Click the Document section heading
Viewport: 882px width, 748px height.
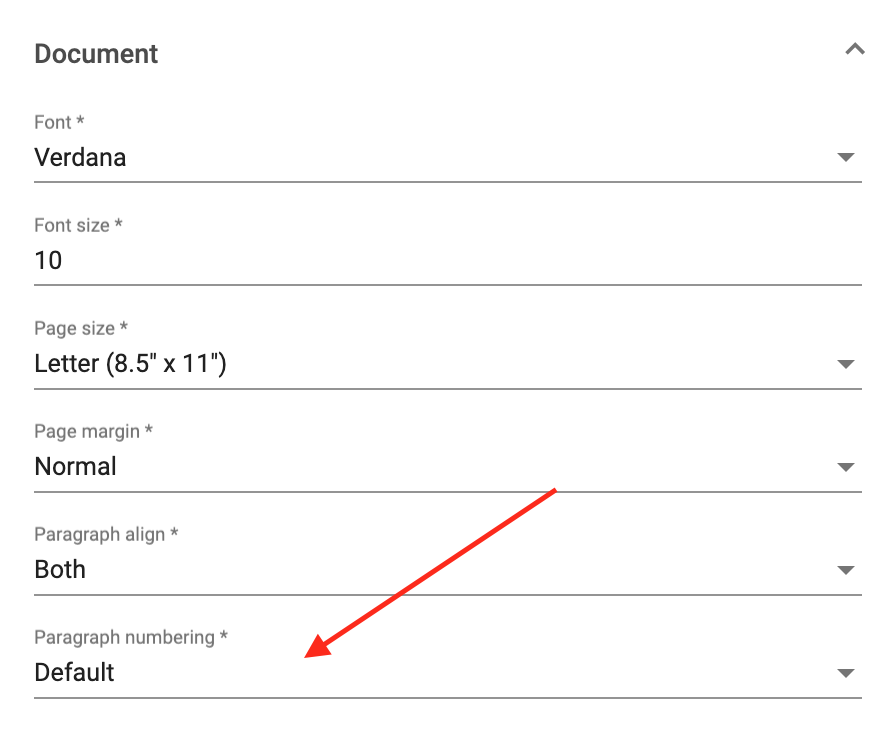(x=96, y=53)
